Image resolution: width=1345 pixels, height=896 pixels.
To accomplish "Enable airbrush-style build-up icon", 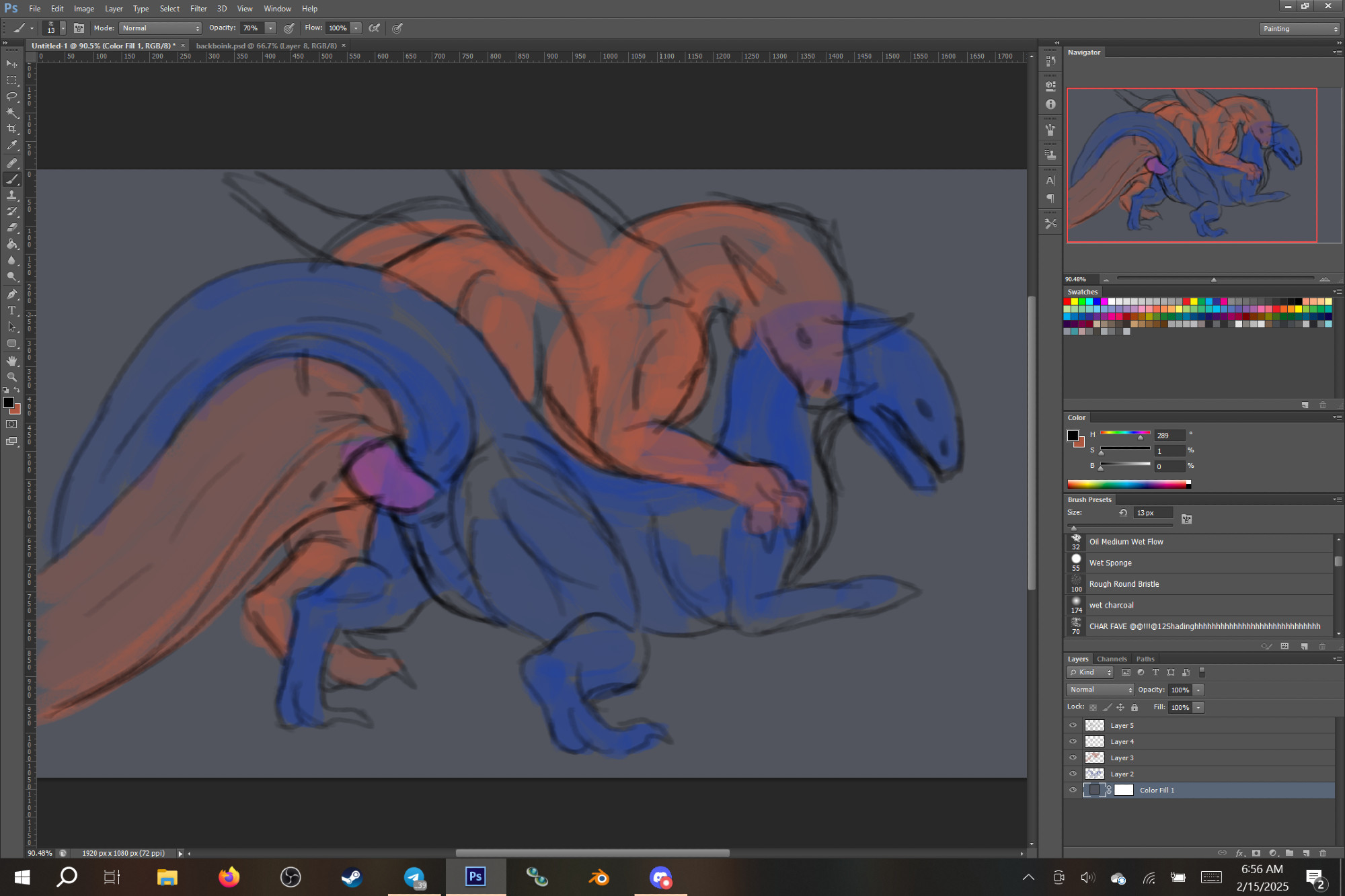I will 375,28.
